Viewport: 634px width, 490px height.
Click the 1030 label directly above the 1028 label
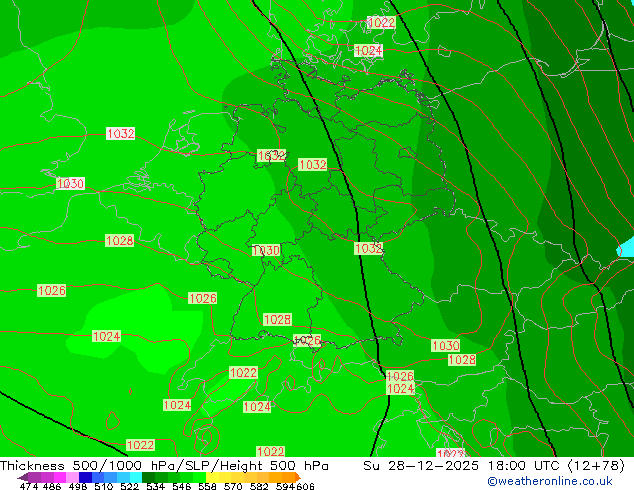click(x=446, y=346)
